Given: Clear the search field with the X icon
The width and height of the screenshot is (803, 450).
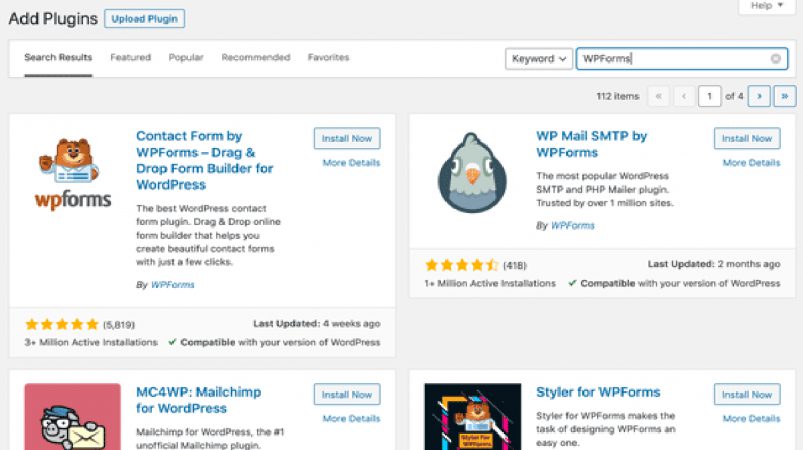Looking at the screenshot, I should click(x=776, y=59).
